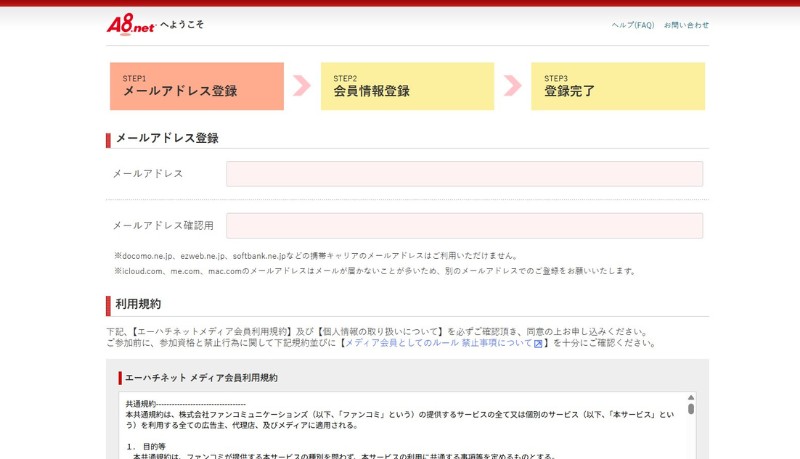Click the arrow between STEP1 and STEP2
The image size is (800, 459).
[302, 86]
